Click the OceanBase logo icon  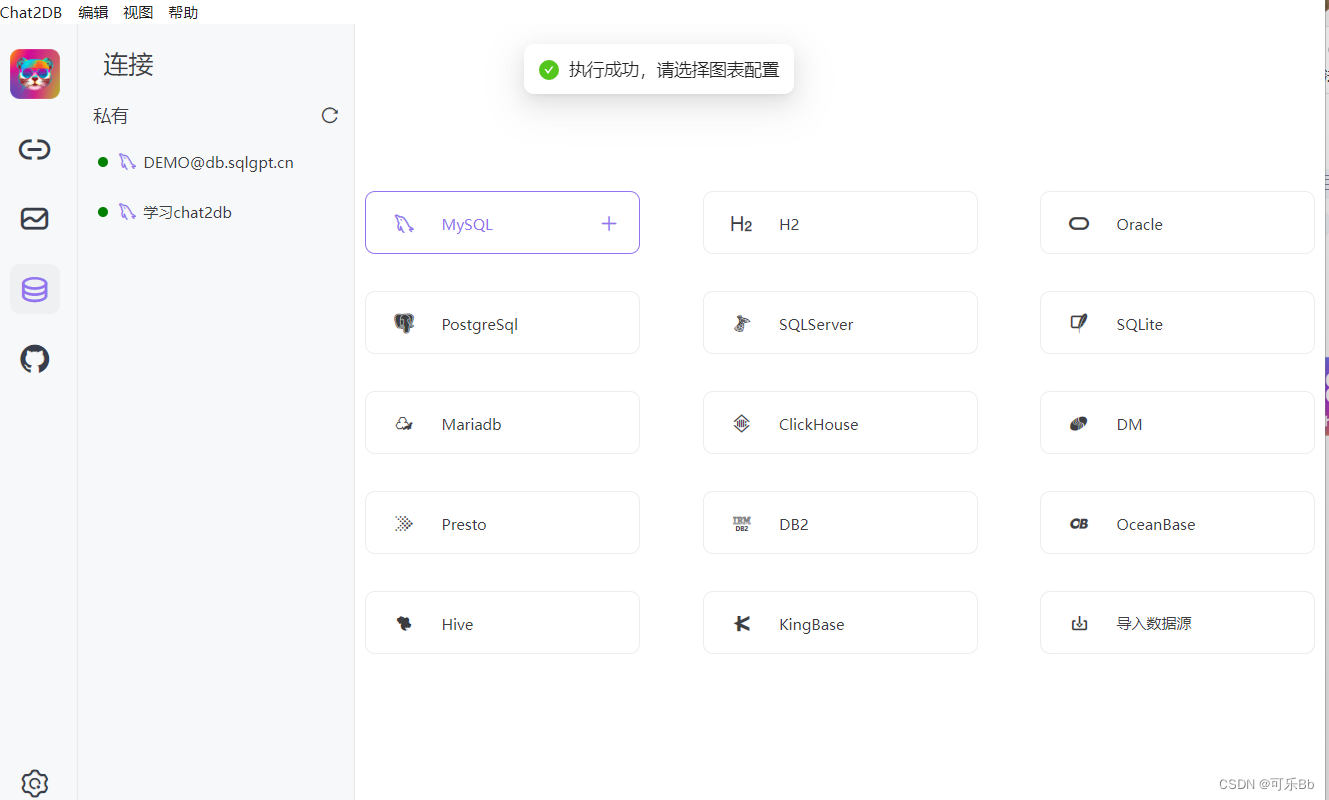point(1079,524)
